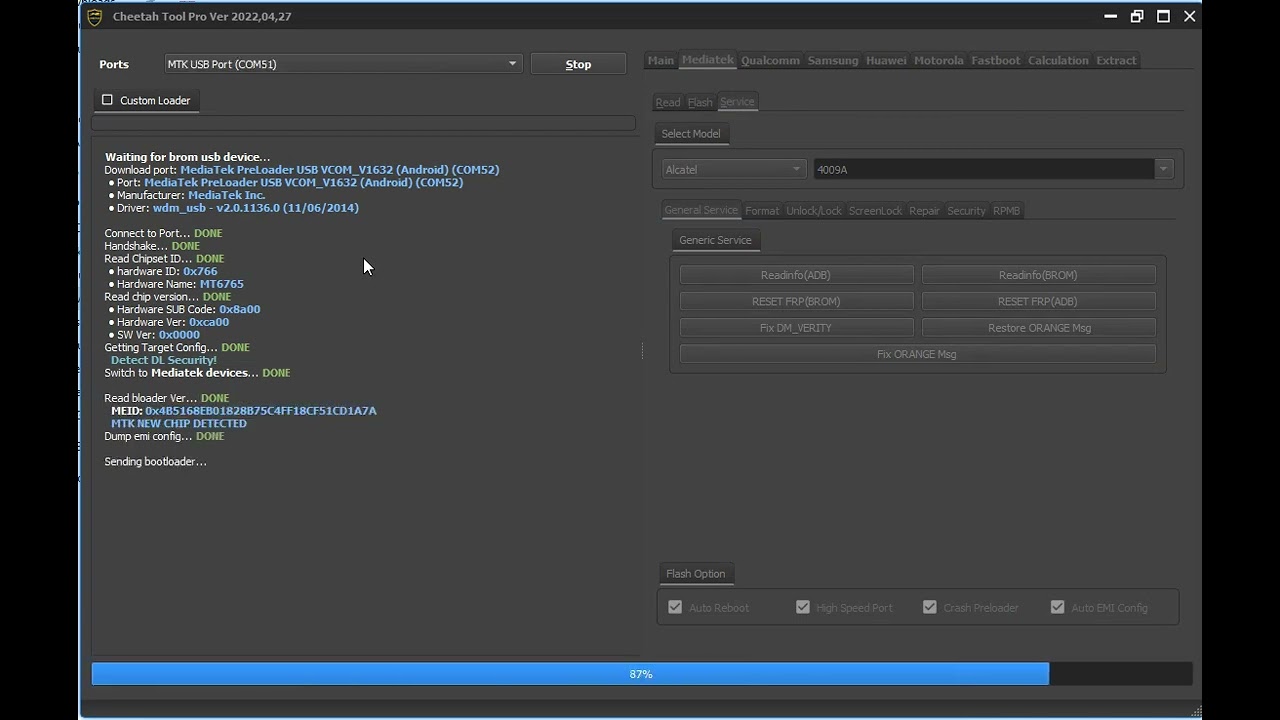Viewport: 1280px width, 720px height.
Task: Click the MEID value in the log
Action: pos(261,411)
